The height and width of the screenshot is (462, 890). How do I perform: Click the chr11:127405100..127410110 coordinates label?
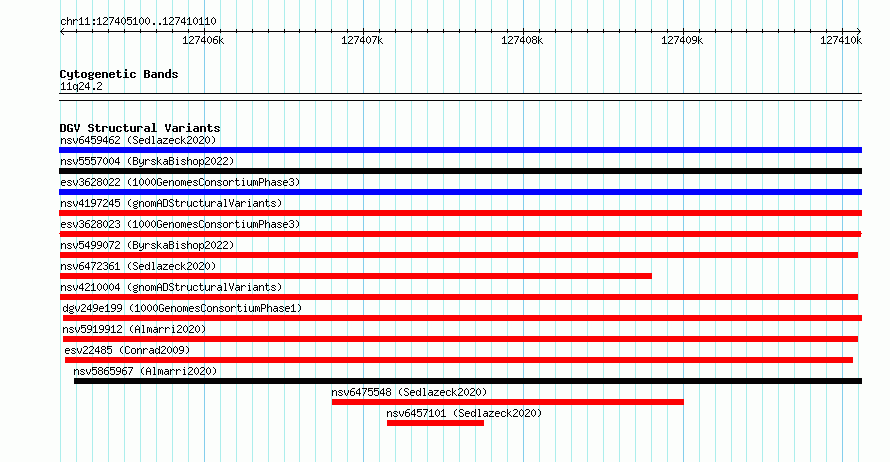138,22
